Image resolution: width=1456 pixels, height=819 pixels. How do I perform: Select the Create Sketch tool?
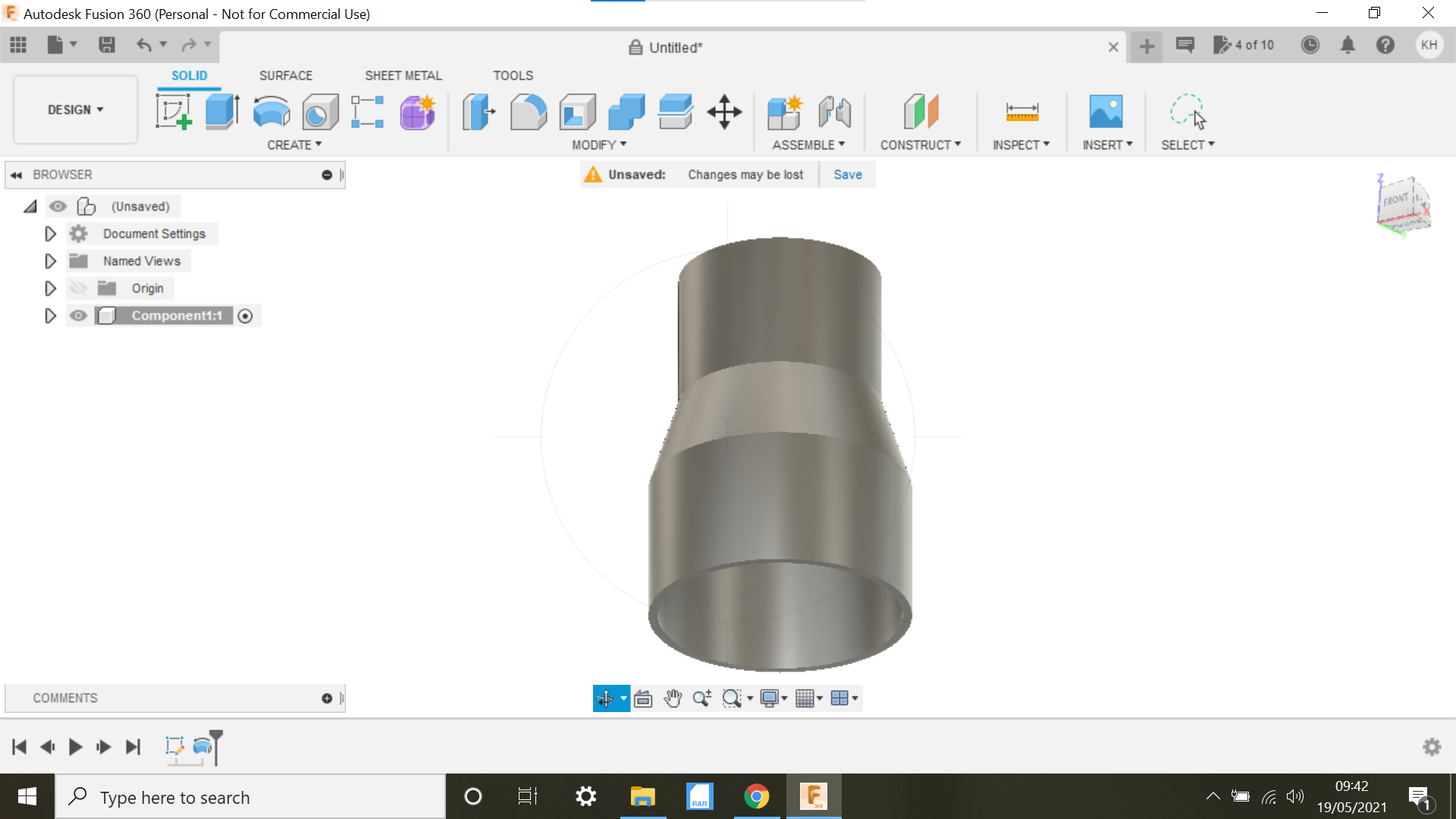click(x=174, y=112)
